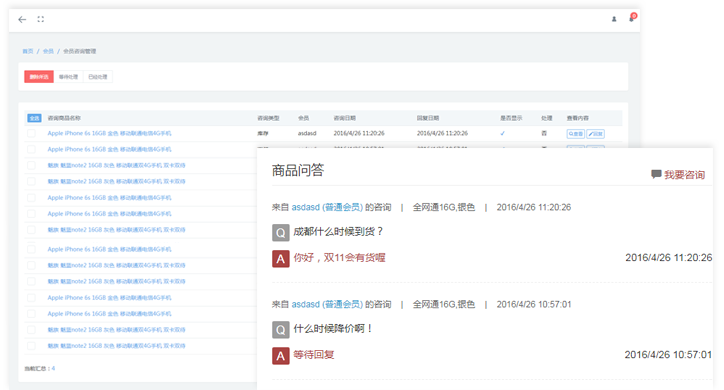Open the user profile icon in the top bar

point(614,19)
